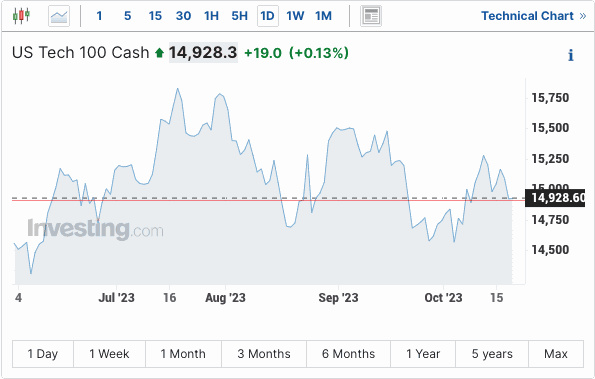This screenshot has width=595, height=379.
Task: Click the 15,750 axis label
Action: click(x=550, y=98)
